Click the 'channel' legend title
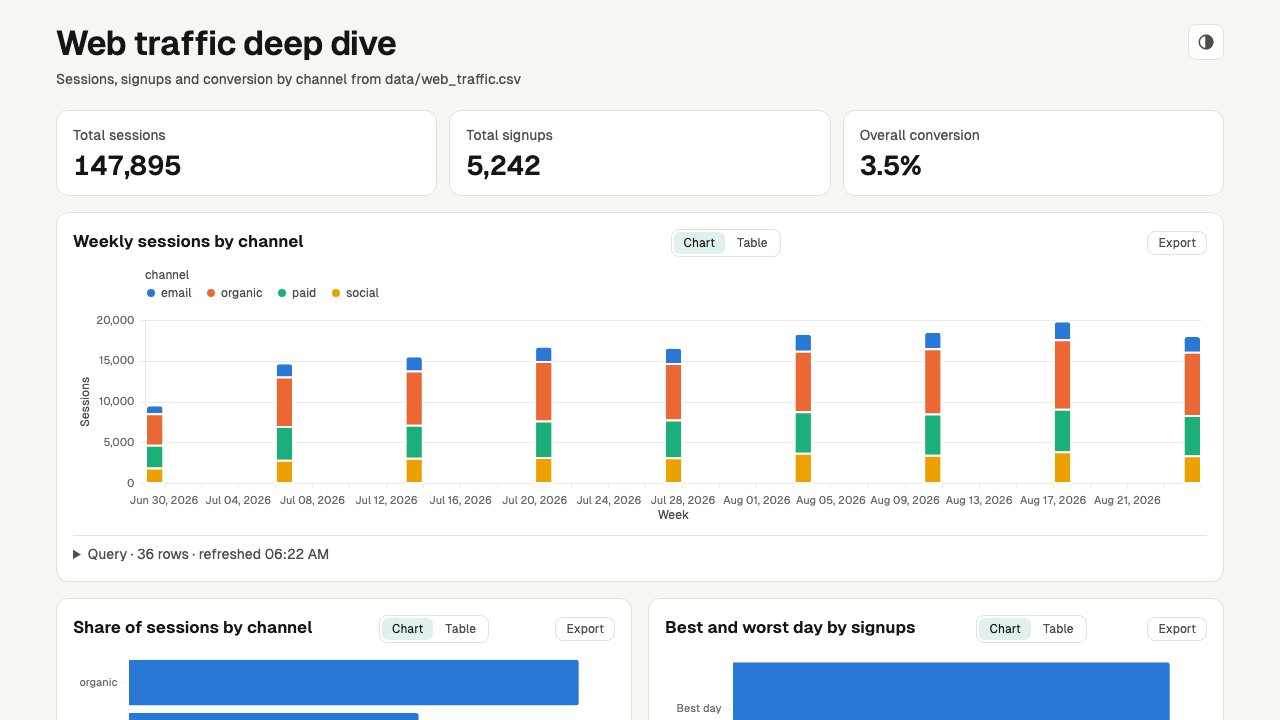1280x720 pixels. [167, 275]
